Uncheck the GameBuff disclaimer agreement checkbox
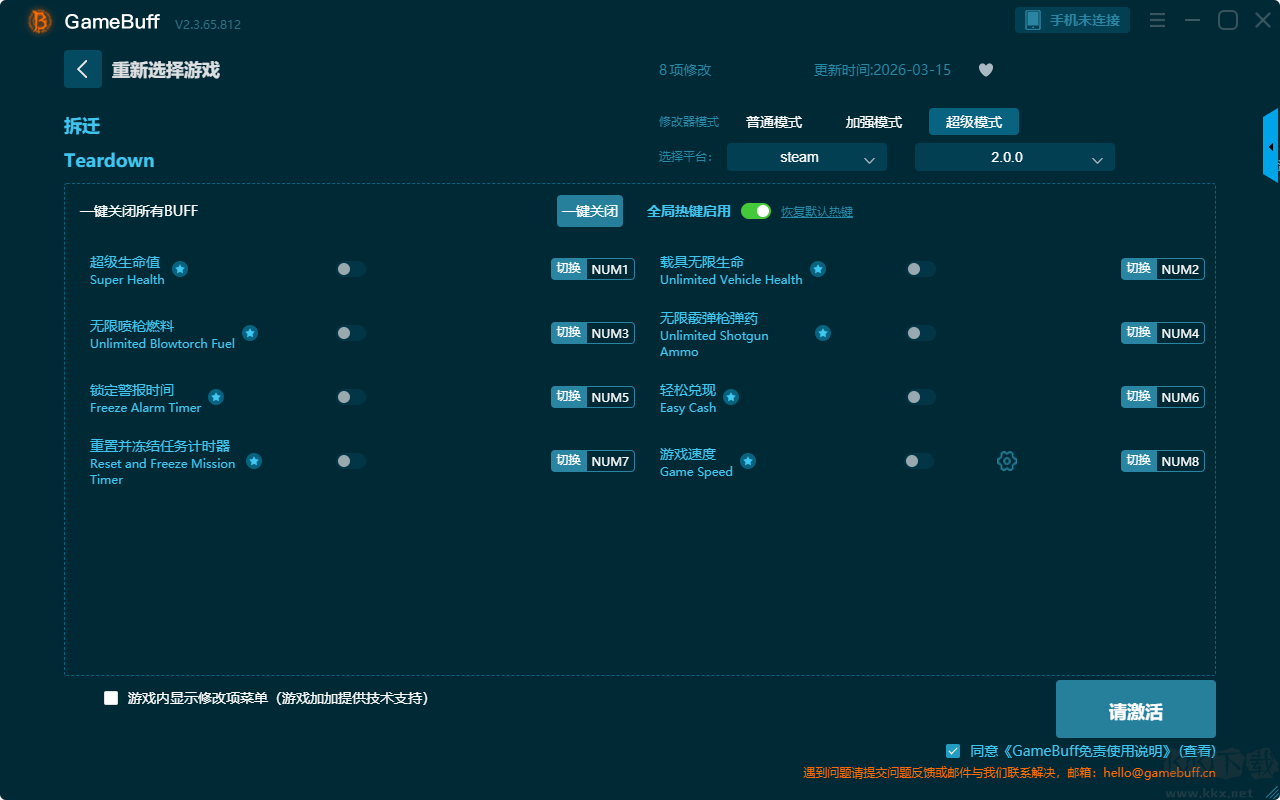1280x800 pixels. (953, 750)
